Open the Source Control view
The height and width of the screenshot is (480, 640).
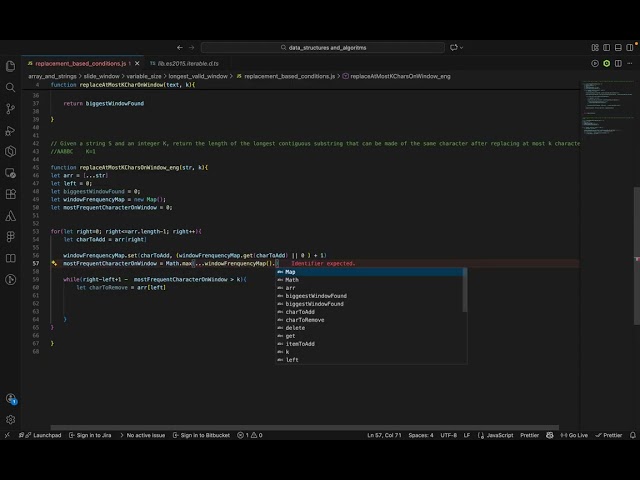[11, 109]
